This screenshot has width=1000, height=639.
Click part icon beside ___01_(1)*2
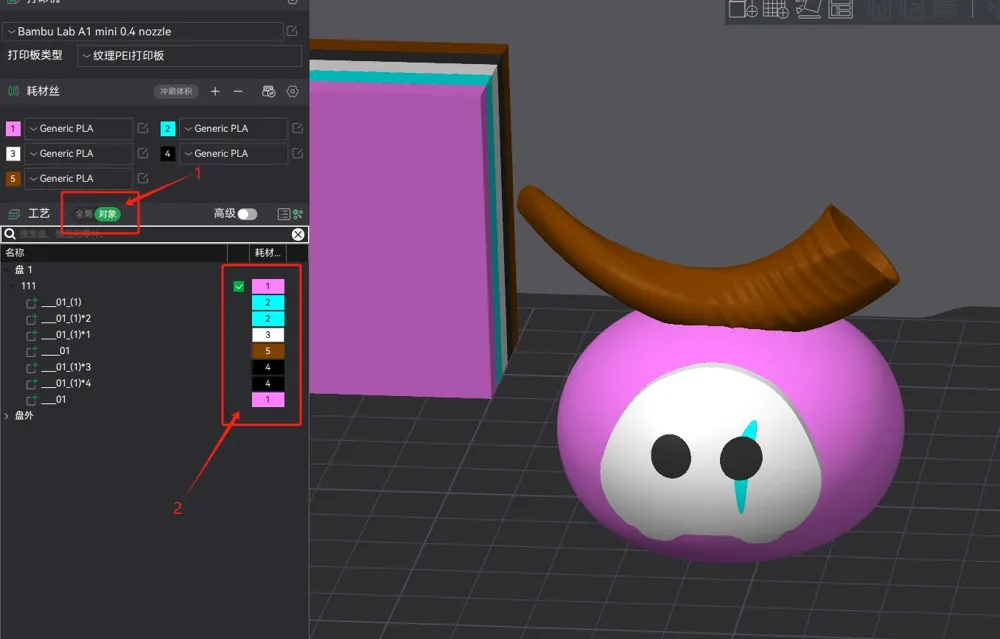point(31,318)
